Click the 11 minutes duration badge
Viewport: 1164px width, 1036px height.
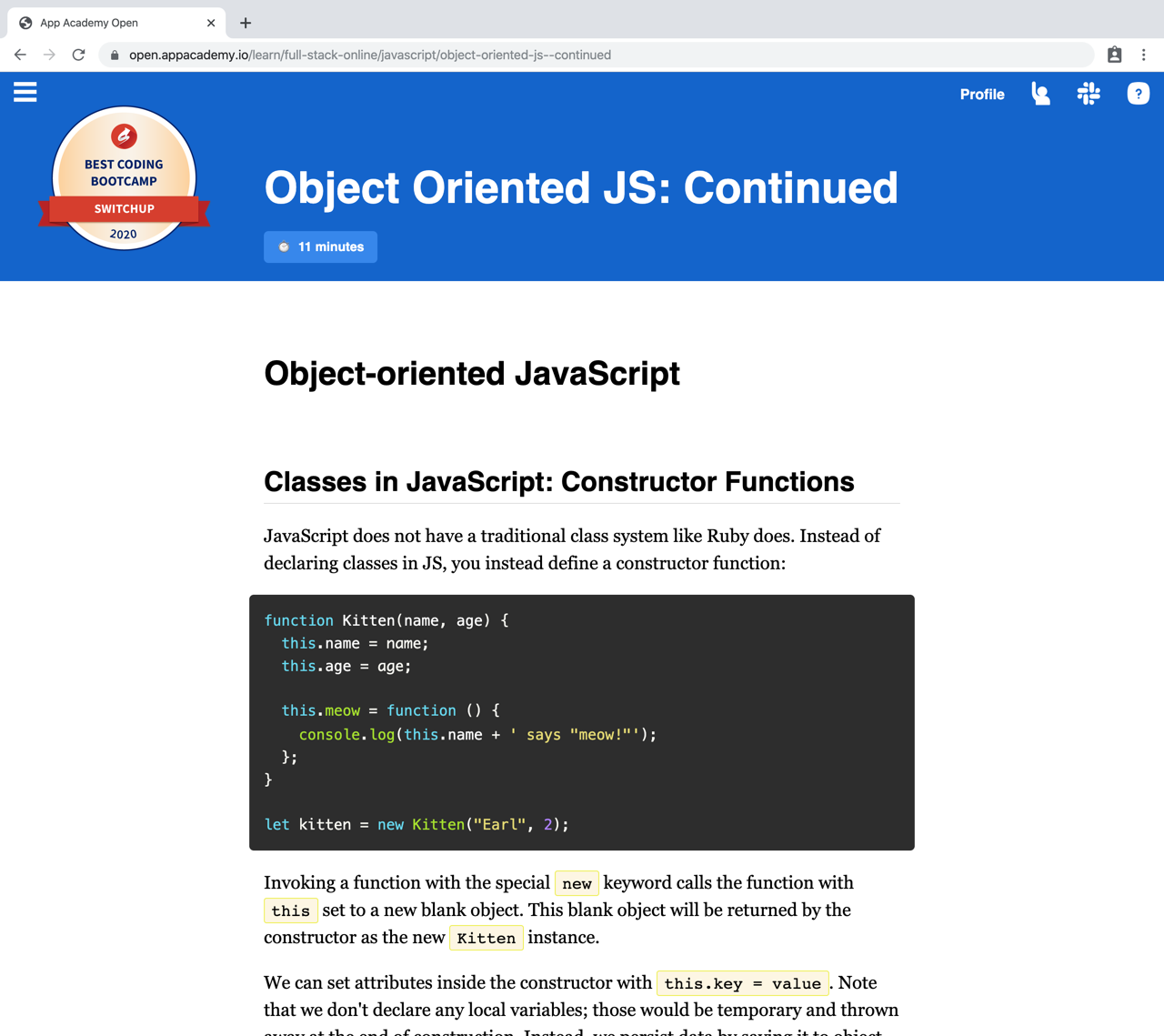click(x=320, y=246)
